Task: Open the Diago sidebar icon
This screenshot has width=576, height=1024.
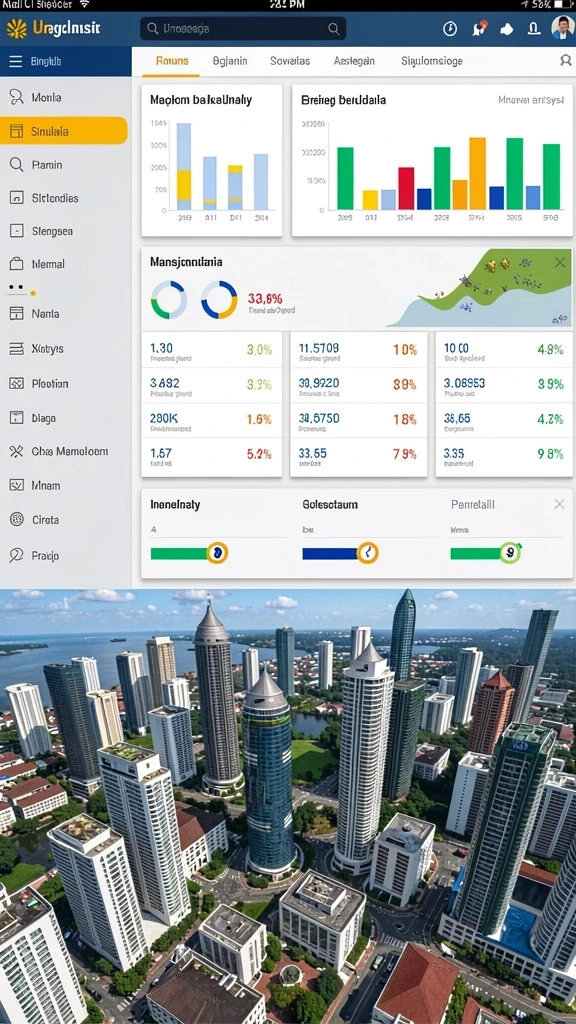Action: [16, 418]
